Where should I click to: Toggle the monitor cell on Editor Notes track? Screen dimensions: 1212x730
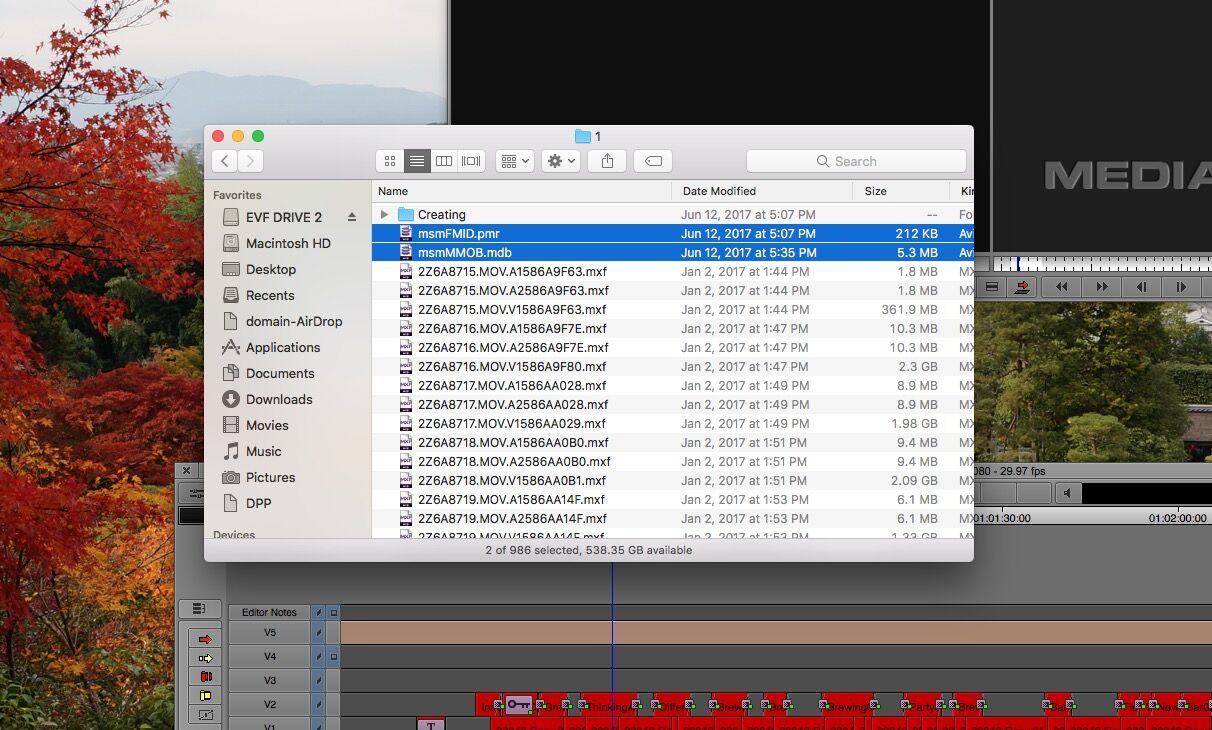(334, 612)
